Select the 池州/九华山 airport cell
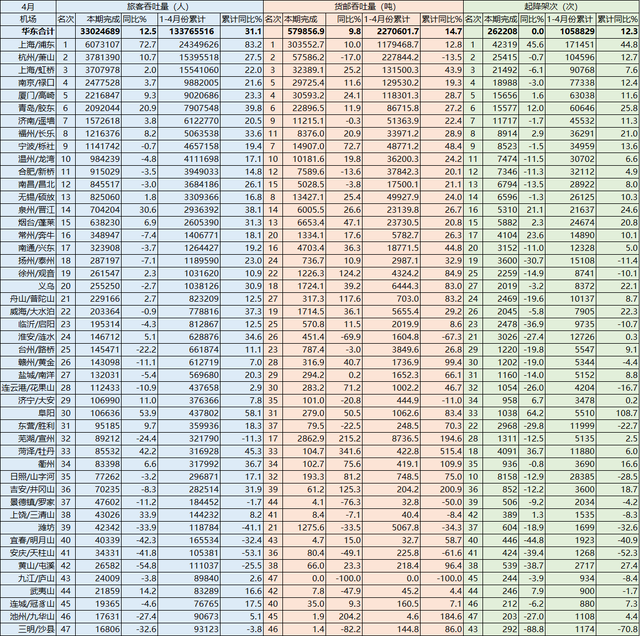The height and width of the screenshot is (636, 640). [x=28, y=616]
